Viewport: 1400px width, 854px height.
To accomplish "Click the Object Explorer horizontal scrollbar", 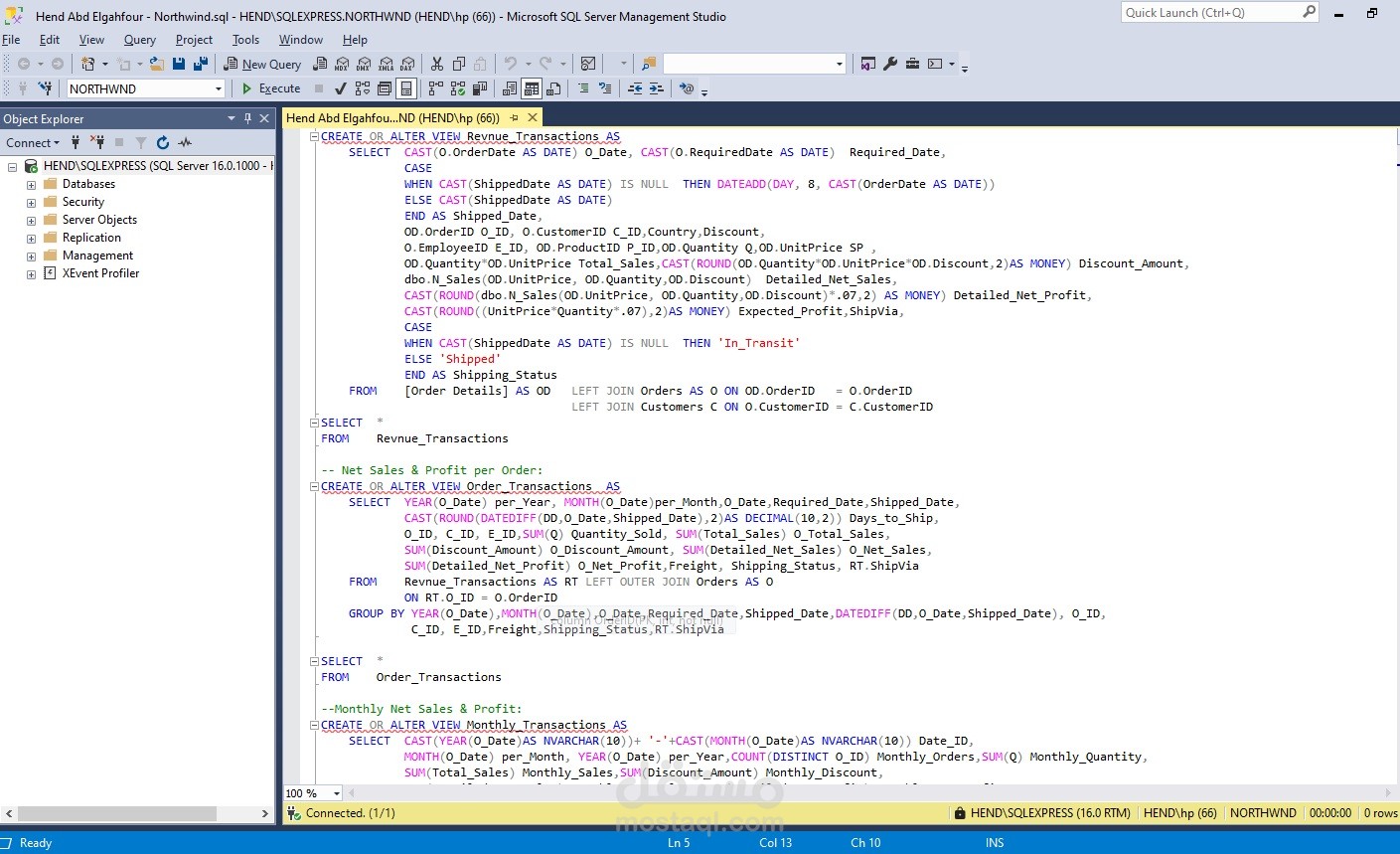I will 119,813.
